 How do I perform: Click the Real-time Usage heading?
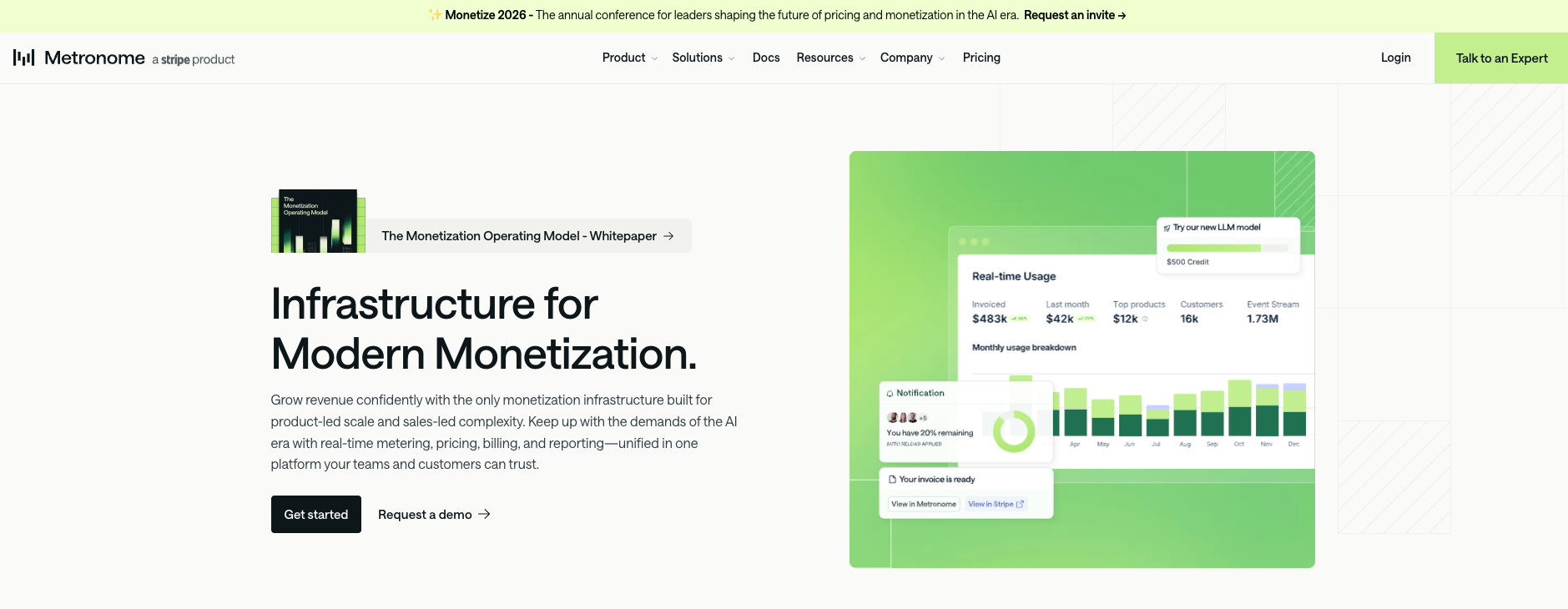pyautogui.click(x=1014, y=276)
